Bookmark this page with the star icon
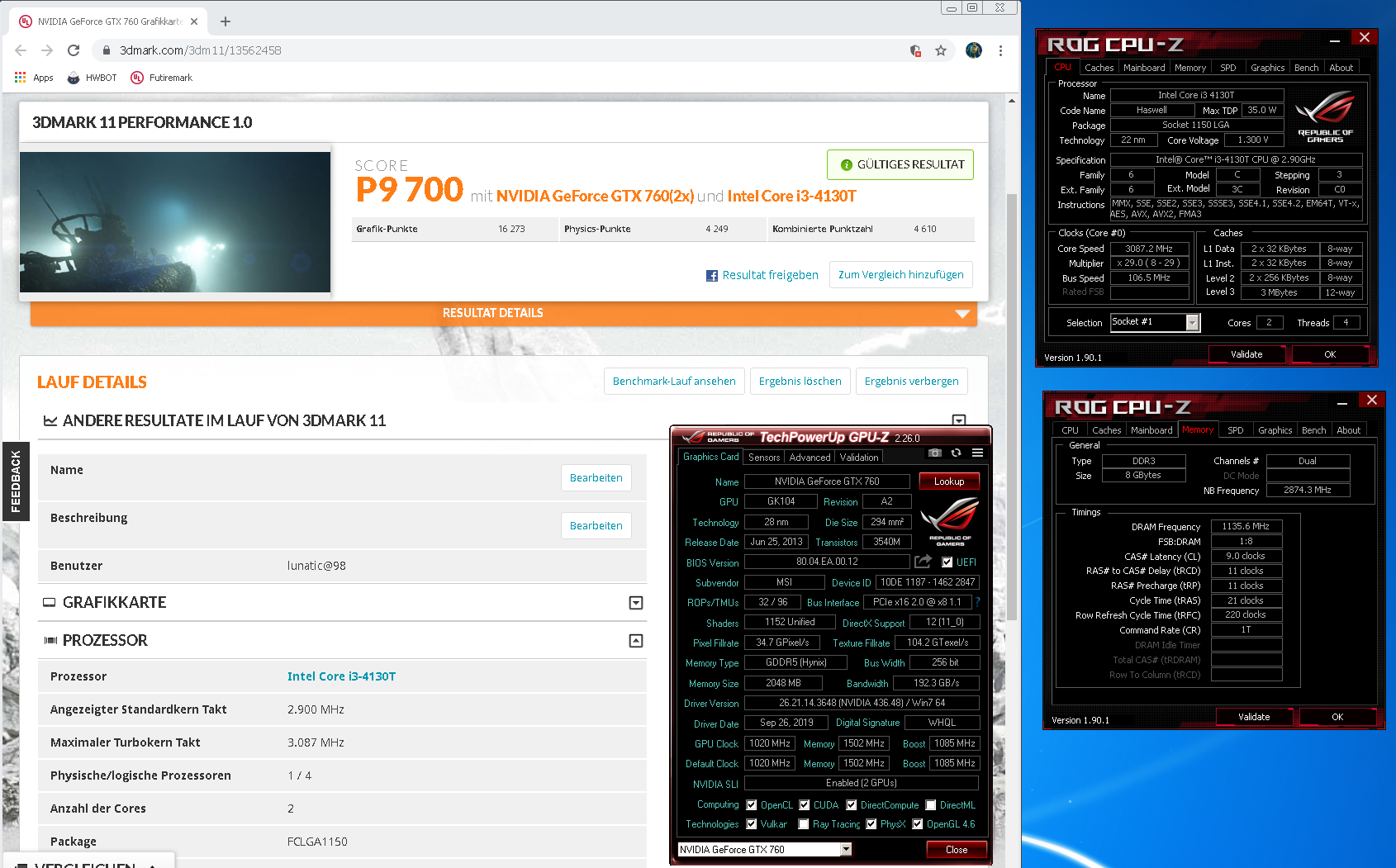The width and height of the screenshot is (1396, 868). pos(941,50)
